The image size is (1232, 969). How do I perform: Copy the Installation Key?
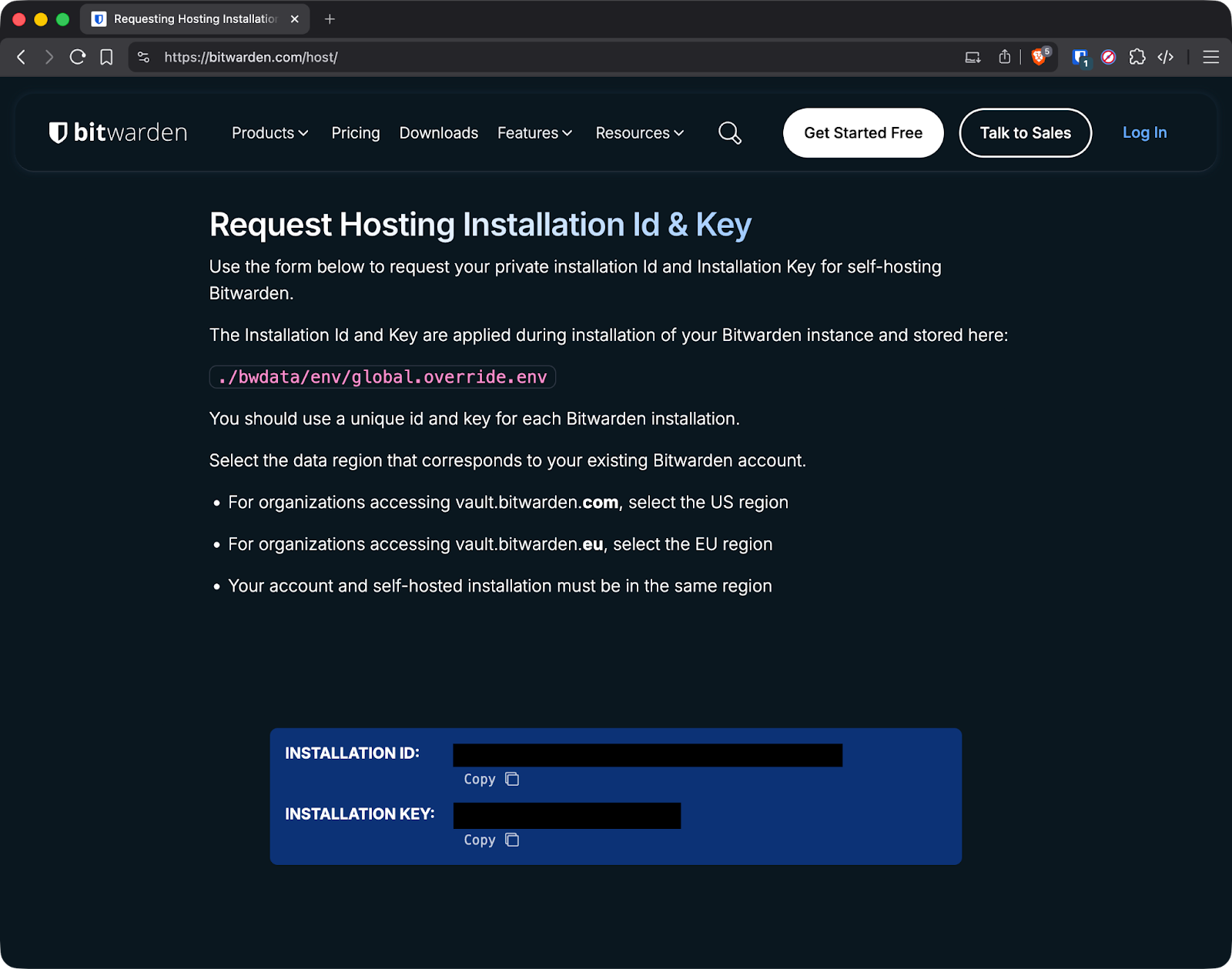point(489,840)
